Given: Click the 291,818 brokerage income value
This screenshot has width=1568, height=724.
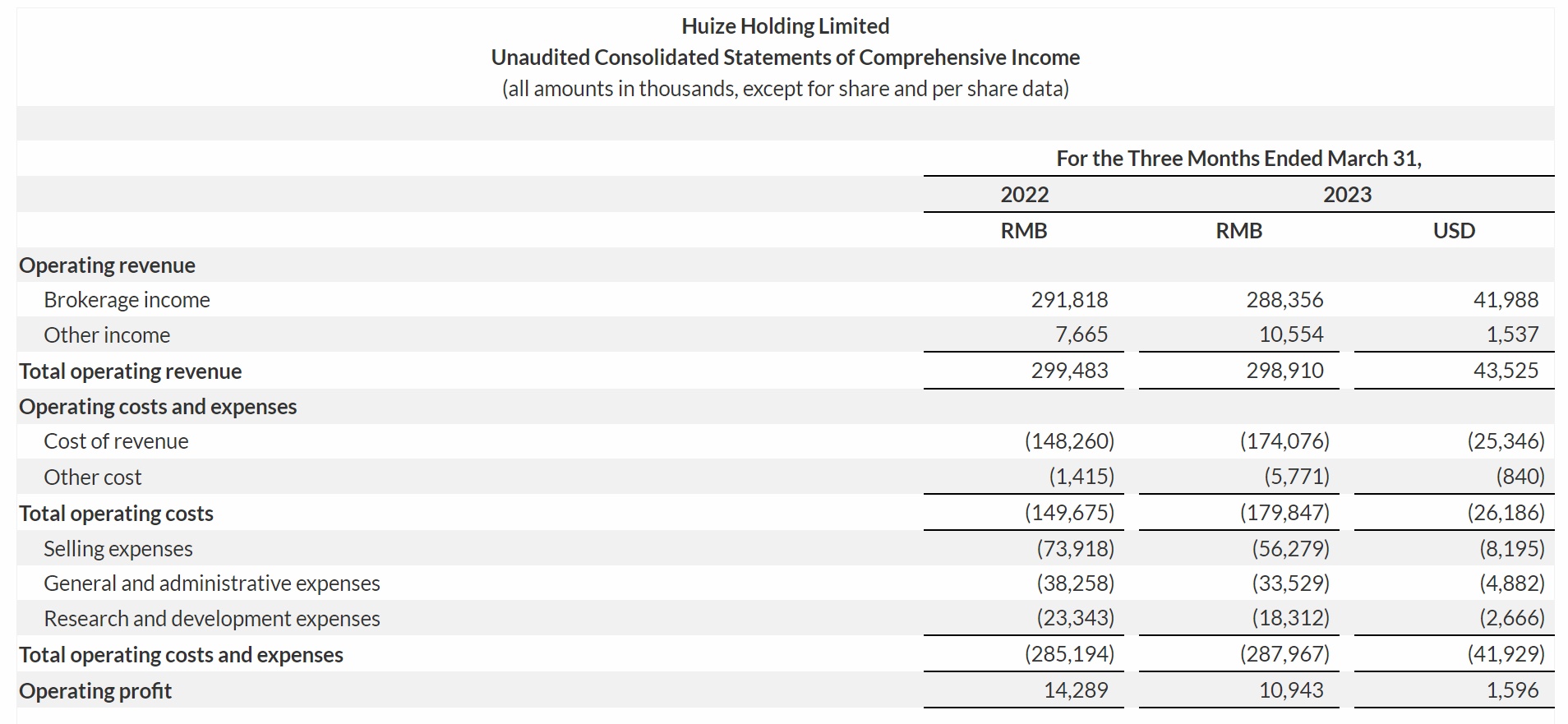Looking at the screenshot, I should point(1069,300).
